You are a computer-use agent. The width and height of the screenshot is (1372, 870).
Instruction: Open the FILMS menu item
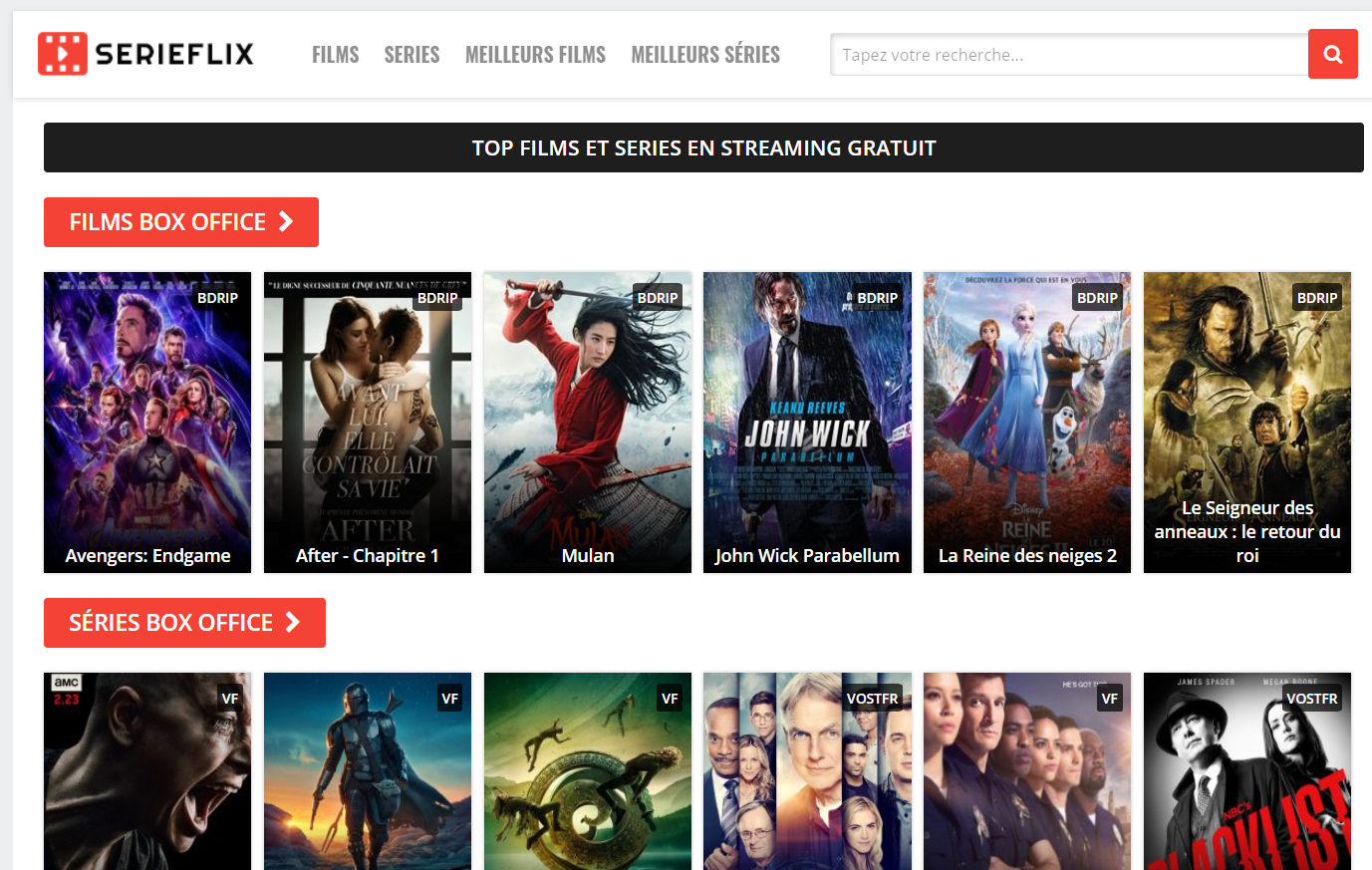pos(335,55)
